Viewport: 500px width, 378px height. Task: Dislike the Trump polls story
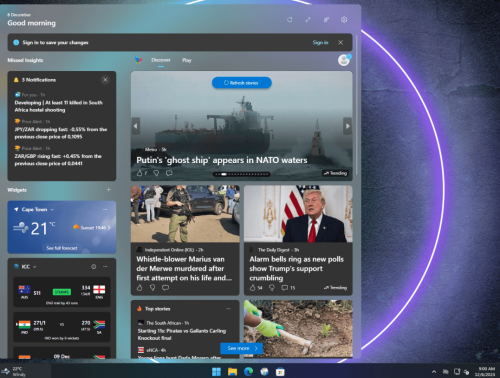coord(272,288)
